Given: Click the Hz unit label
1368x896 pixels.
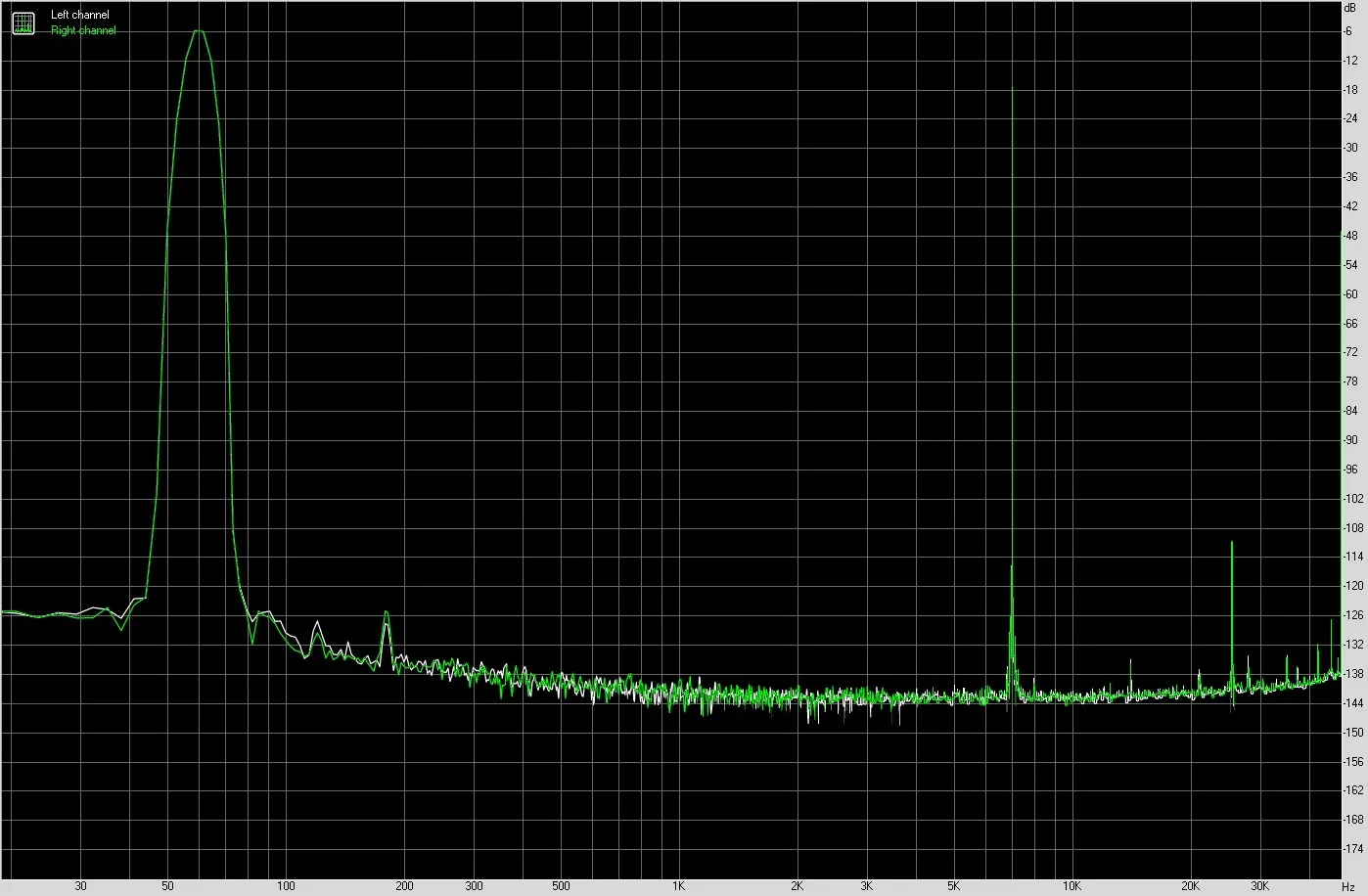Looking at the screenshot, I should (1348, 887).
